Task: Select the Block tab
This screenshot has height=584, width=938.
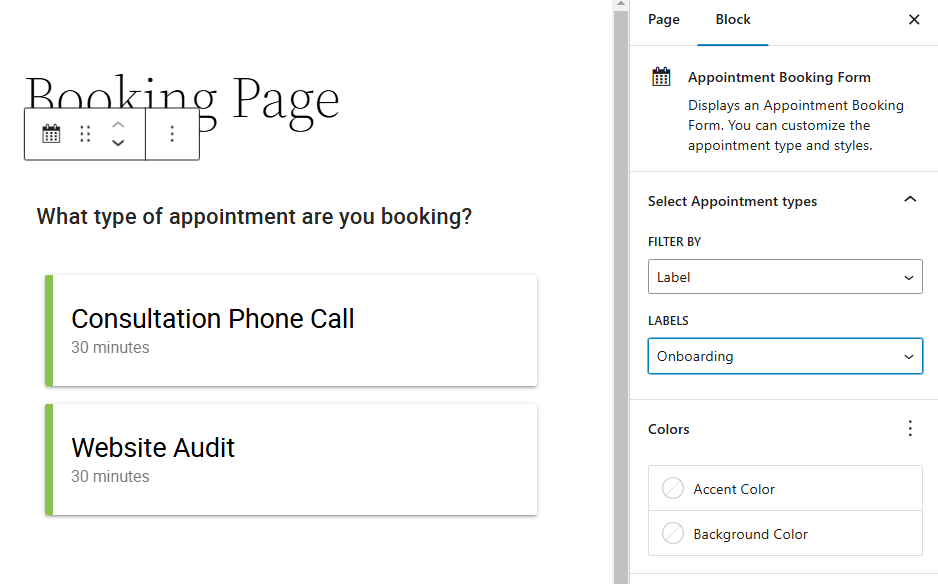Action: tap(733, 20)
